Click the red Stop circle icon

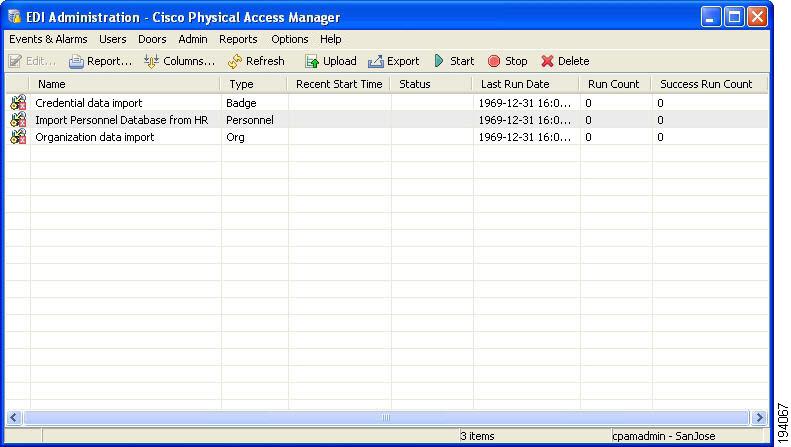tap(494, 61)
